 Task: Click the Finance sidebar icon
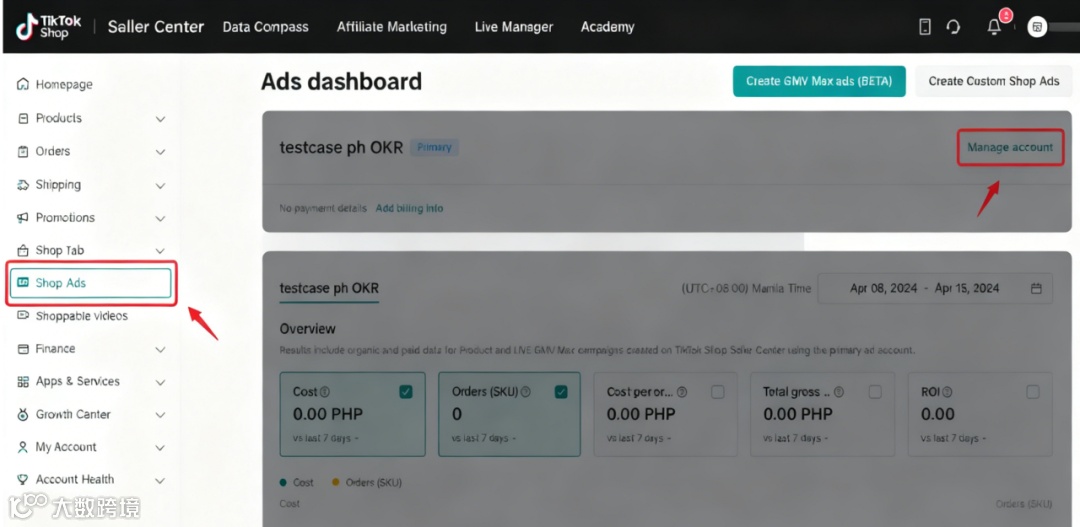23,349
